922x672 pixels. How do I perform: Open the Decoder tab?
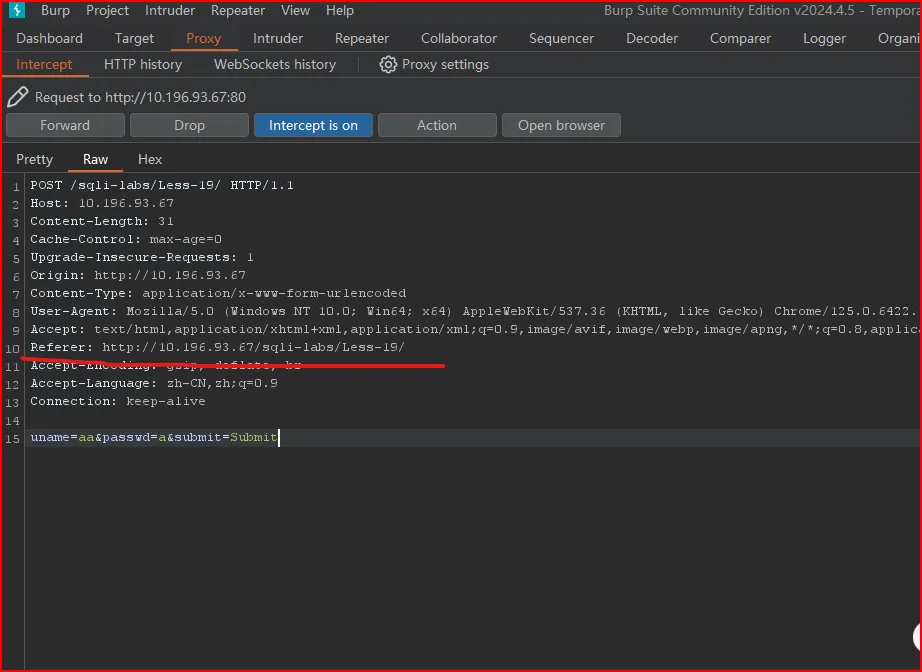652,38
